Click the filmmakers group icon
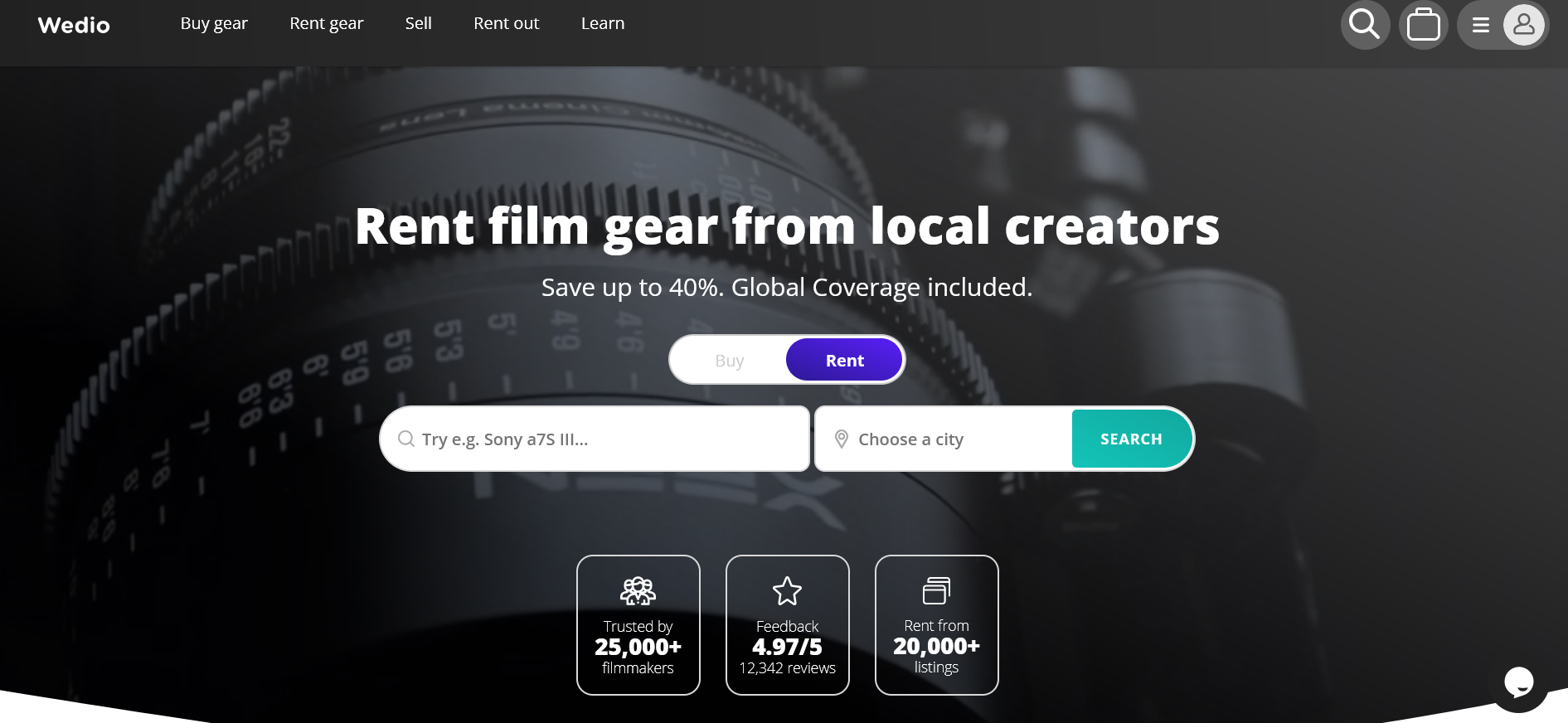Viewport: 1568px width, 723px height. [x=638, y=590]
